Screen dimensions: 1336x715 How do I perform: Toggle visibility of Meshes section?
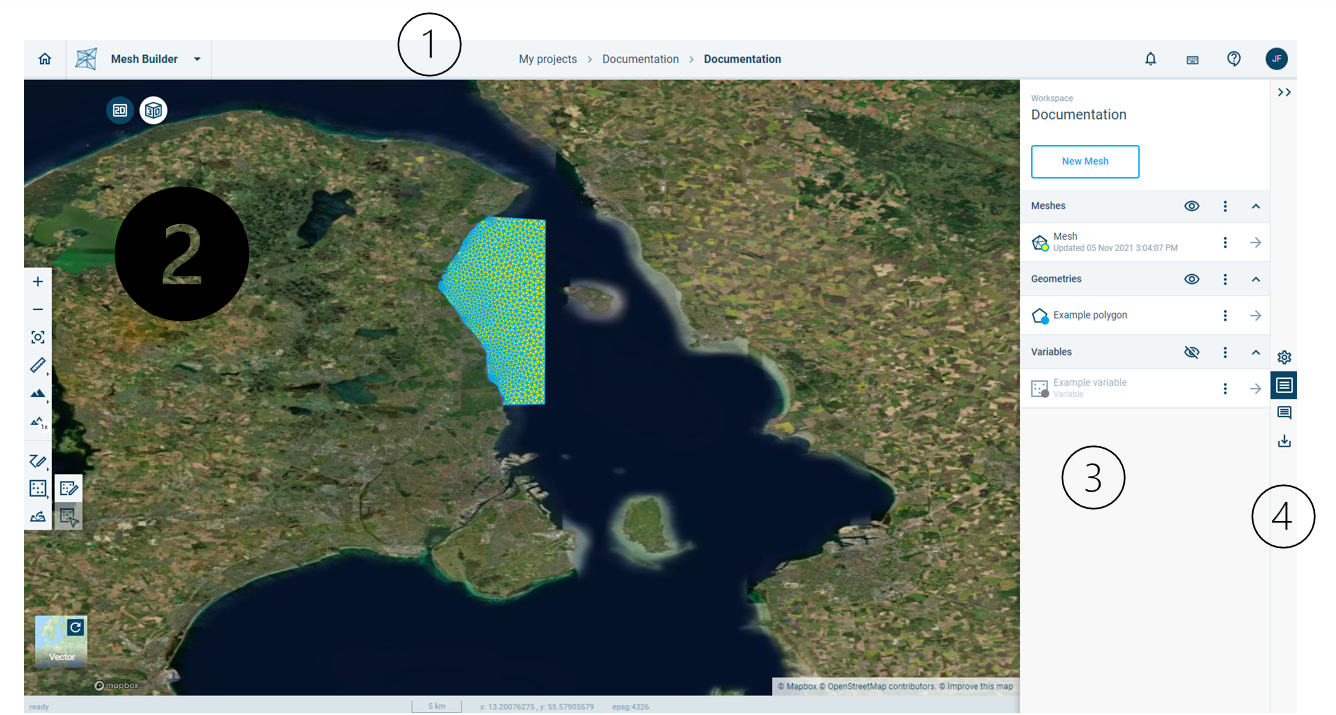(1191, 206)
